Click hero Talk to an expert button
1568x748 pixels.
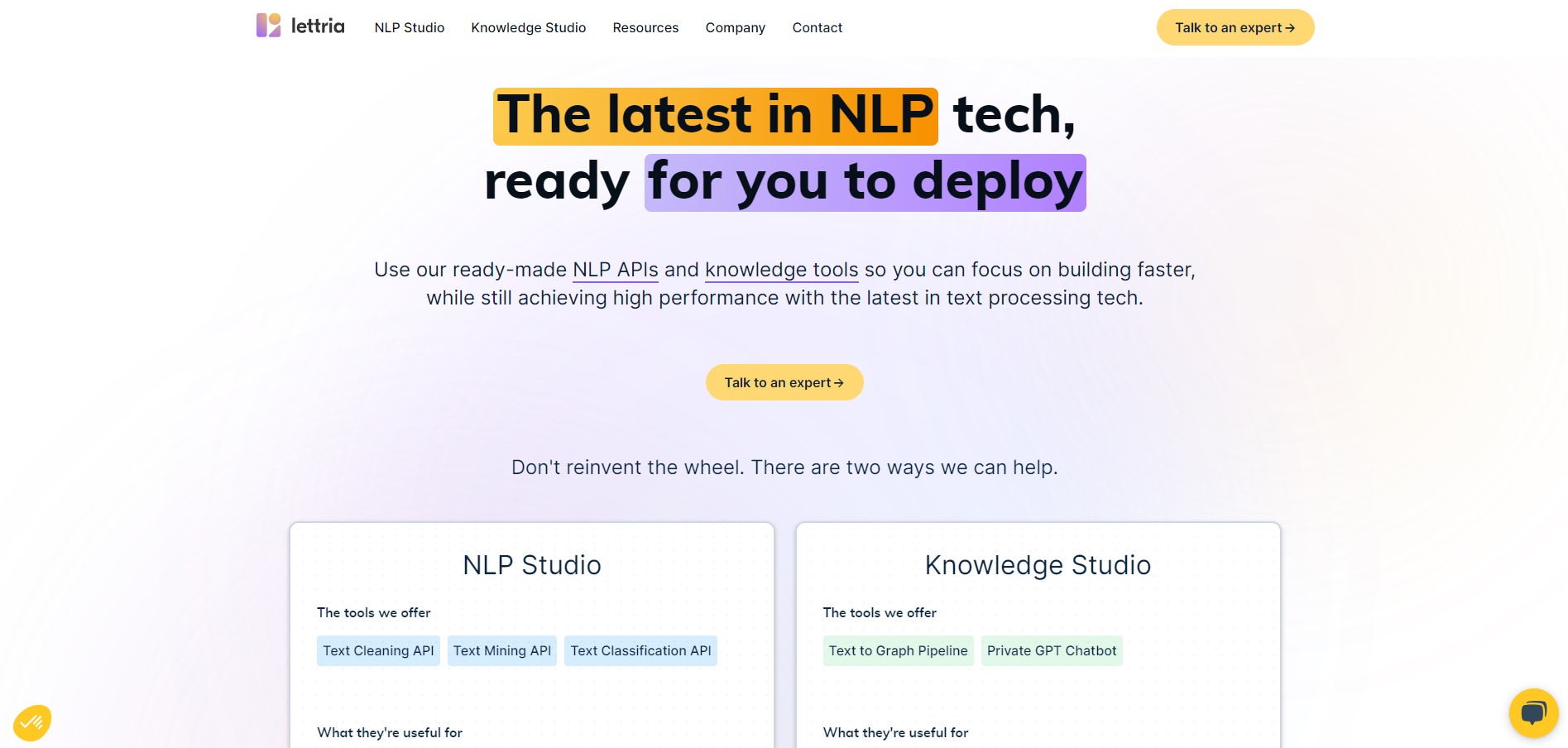tap(784, 382)
